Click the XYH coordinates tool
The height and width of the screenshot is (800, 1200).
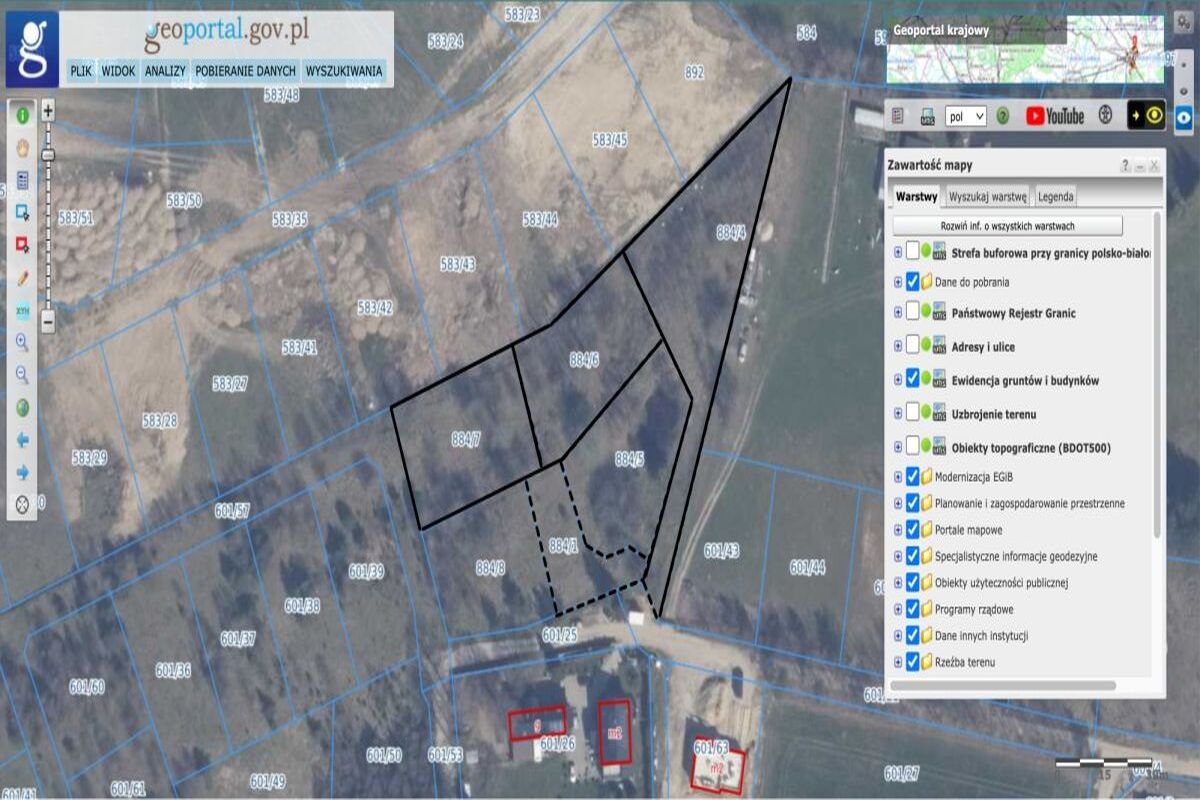[22, 311]
